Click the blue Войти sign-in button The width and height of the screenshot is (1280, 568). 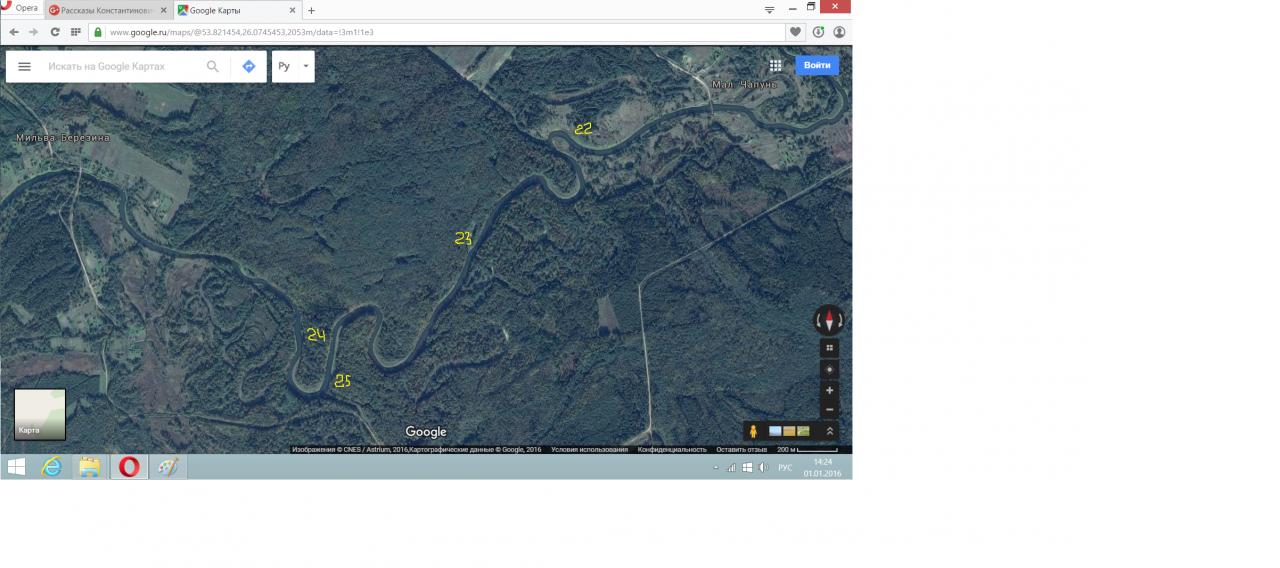tap(817, 65)
